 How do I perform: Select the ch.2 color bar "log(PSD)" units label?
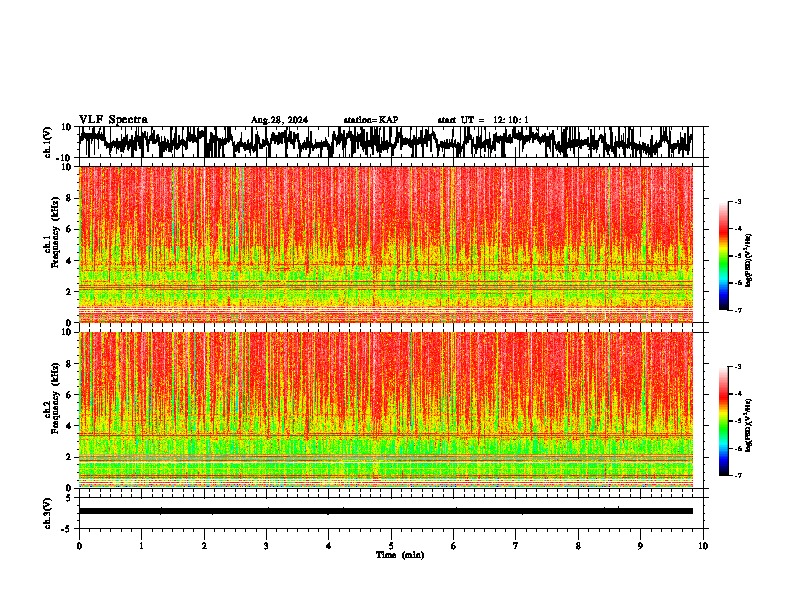749,426
